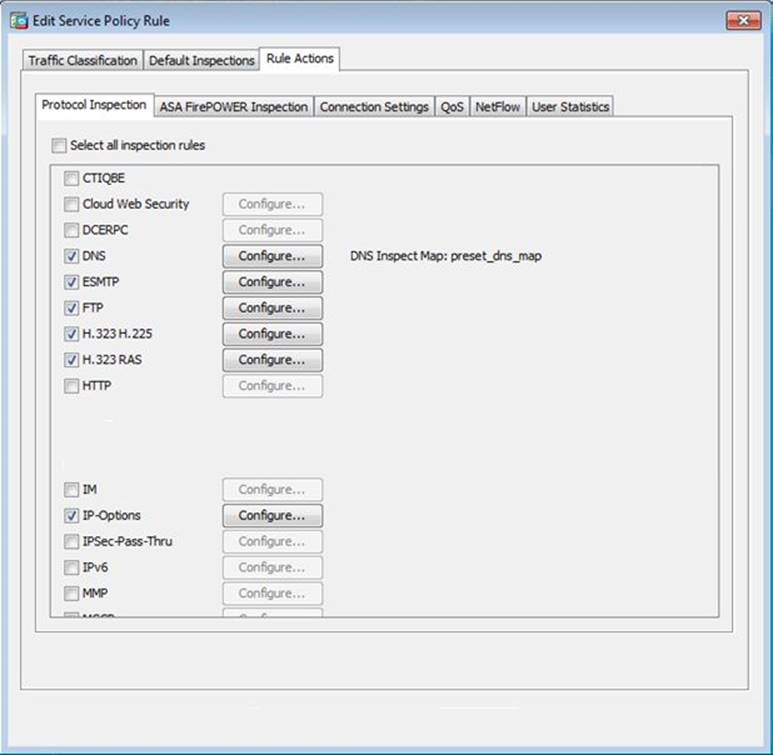Open the Default Inspections tab
Screen dimensions: 773x755
point(201,60)
